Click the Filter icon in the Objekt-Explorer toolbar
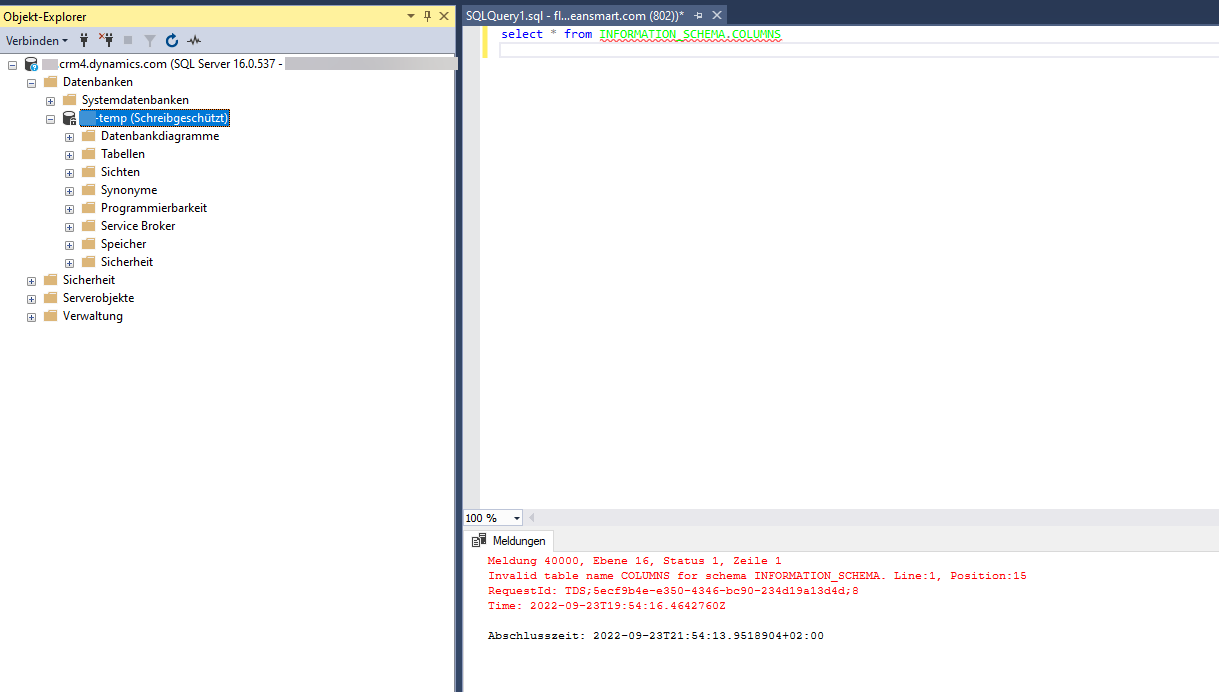Viewport: 1219px width, 692px height. point(150,40)
